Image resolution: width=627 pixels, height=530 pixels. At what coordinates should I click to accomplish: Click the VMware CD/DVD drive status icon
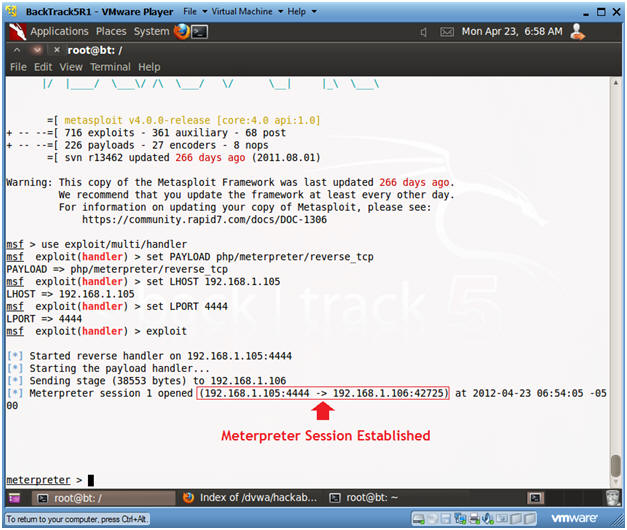[x=433, y=519]
